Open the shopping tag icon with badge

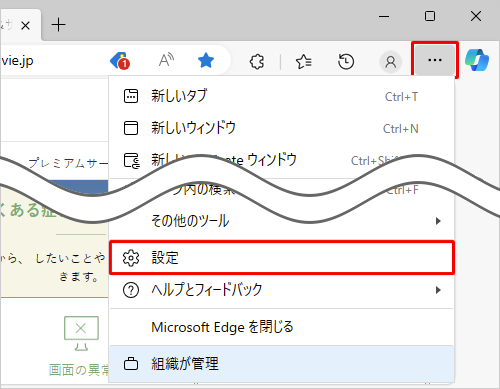coord(120,61)
